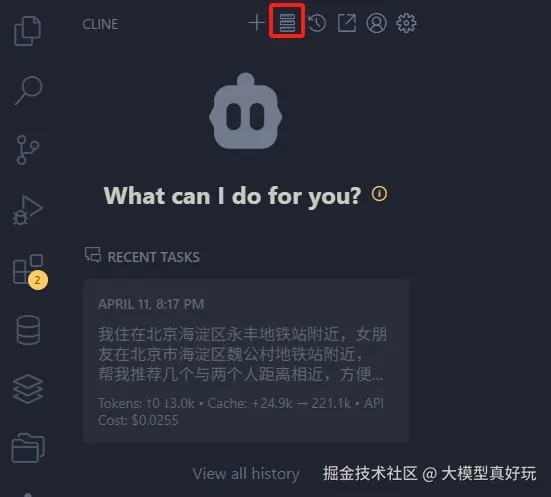Click the info icon beside the heading

(380, 194)
